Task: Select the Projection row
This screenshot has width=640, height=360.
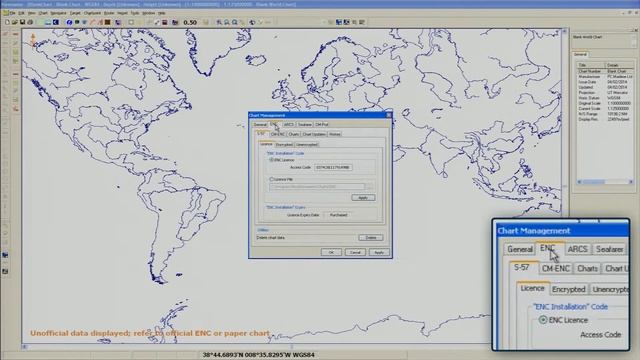Action: (x=605, y=93)
